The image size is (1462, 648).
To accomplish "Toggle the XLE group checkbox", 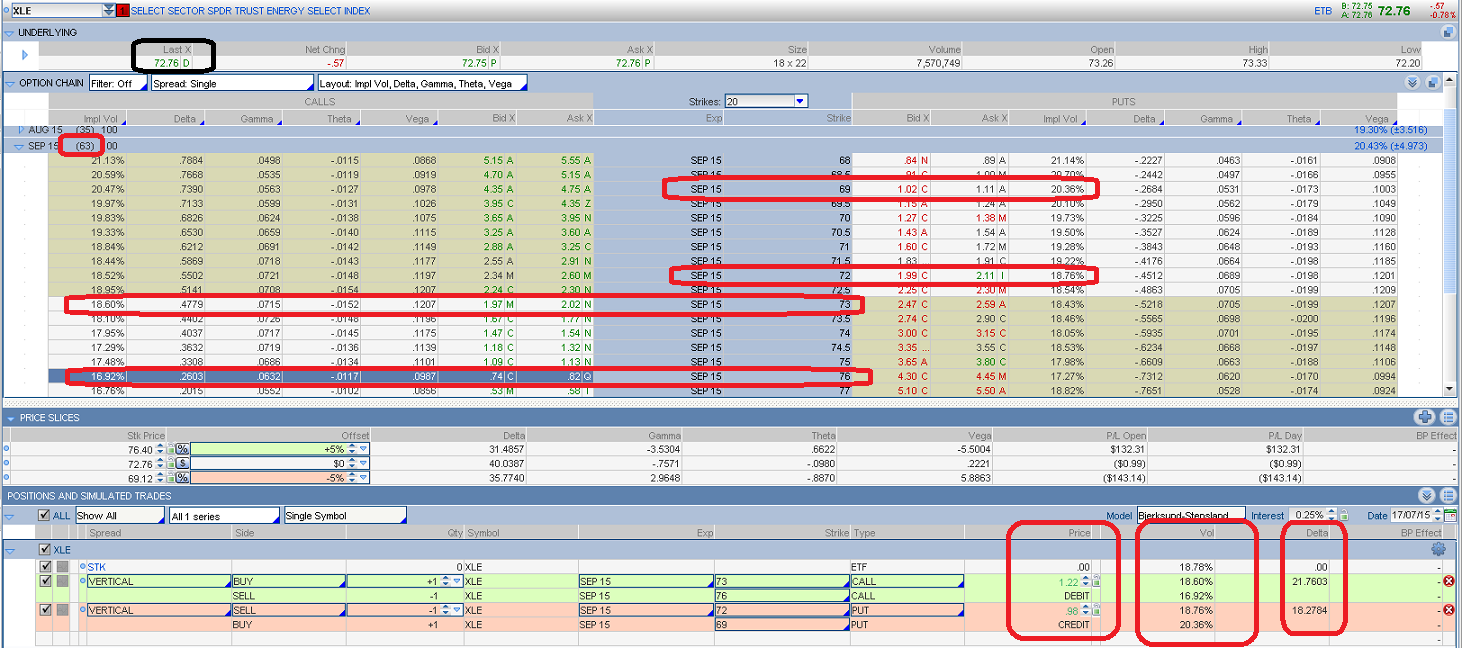I will [44, 549].
